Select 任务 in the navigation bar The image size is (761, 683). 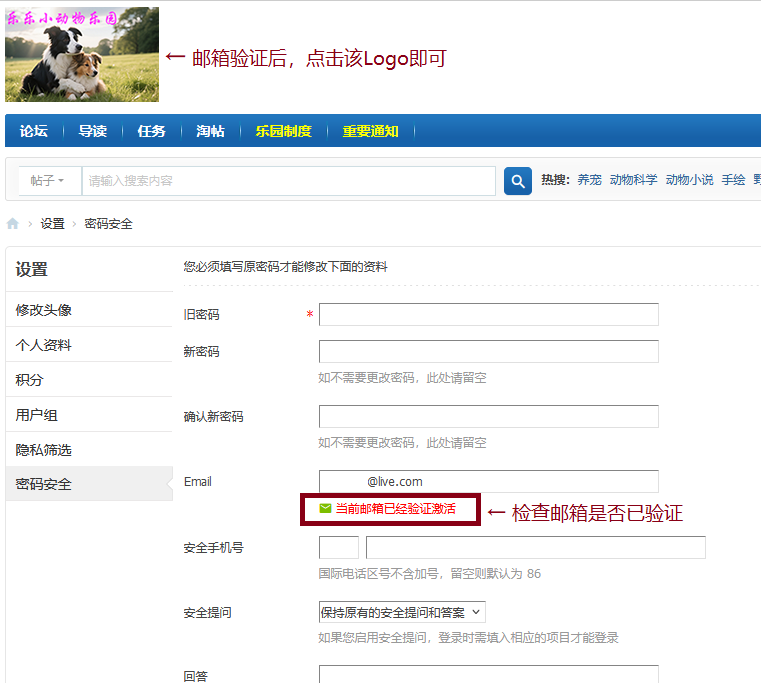[x=151, y=131]
